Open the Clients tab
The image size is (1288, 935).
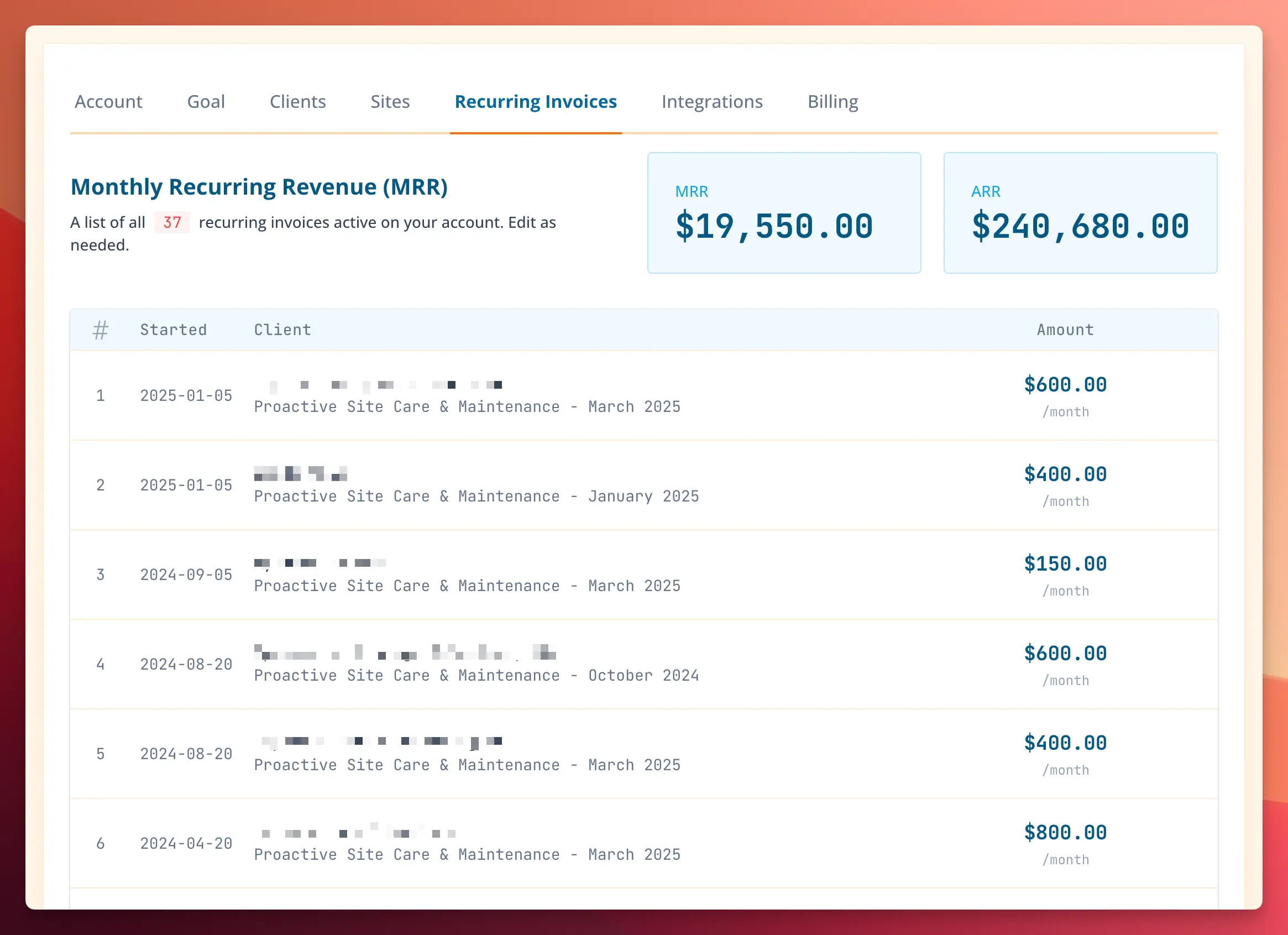(297, 102)
